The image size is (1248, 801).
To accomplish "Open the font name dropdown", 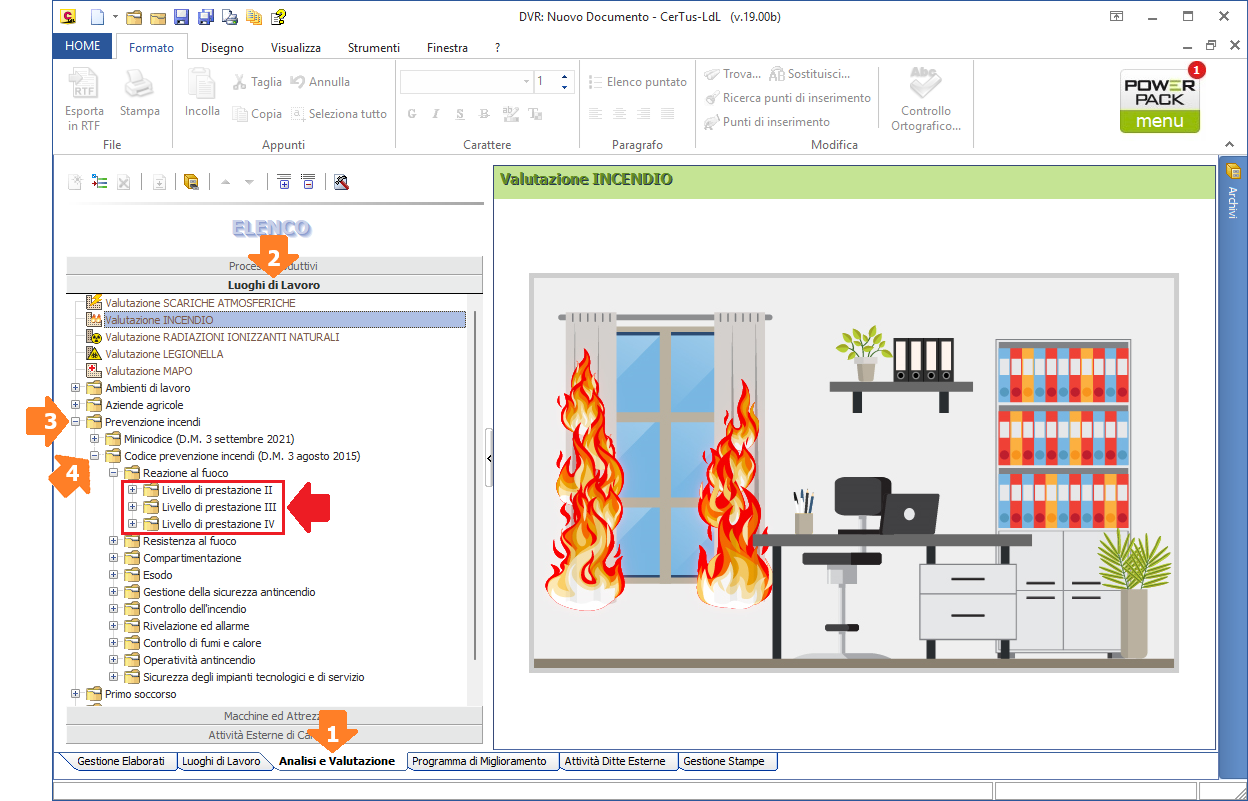I will [x=526, y=82].
